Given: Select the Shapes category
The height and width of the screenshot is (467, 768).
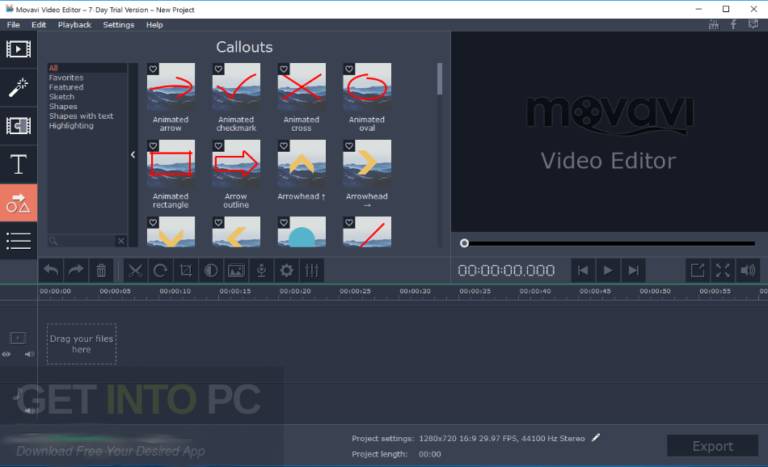Looking at the screenshot, I should 63,106.
